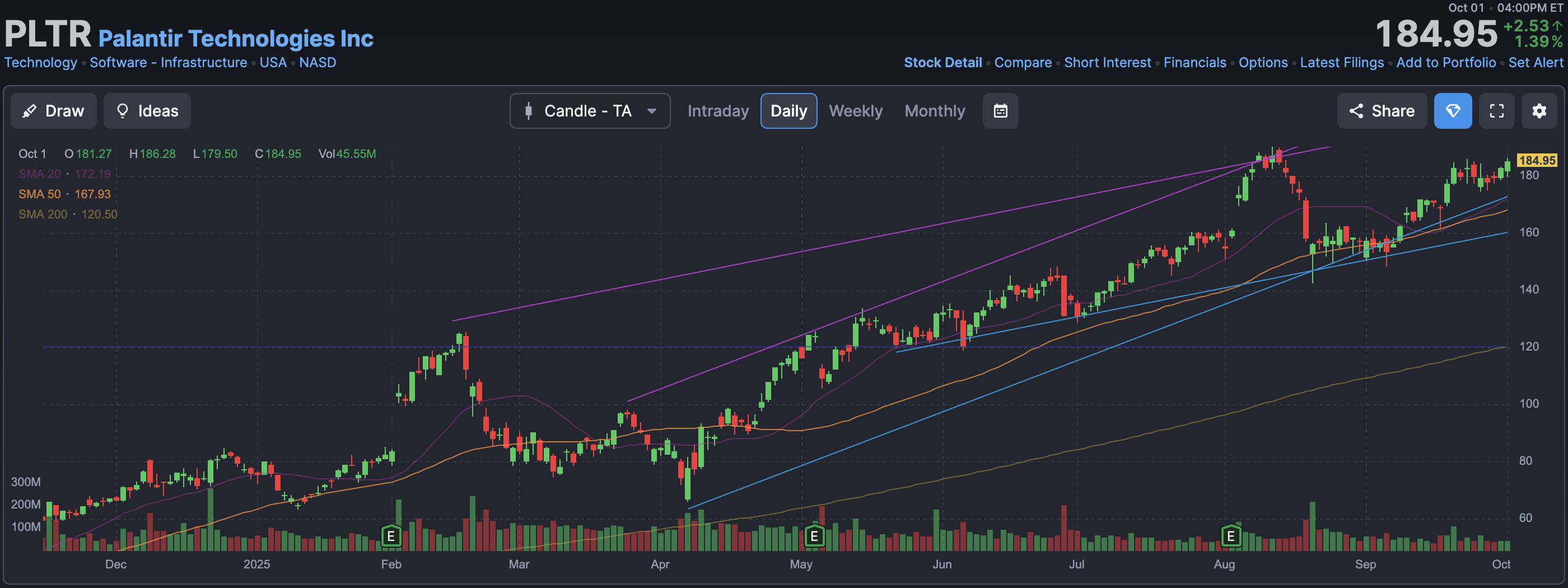
Task: Click the Oct 1 date label in chart header
Action: coord(32,154)
